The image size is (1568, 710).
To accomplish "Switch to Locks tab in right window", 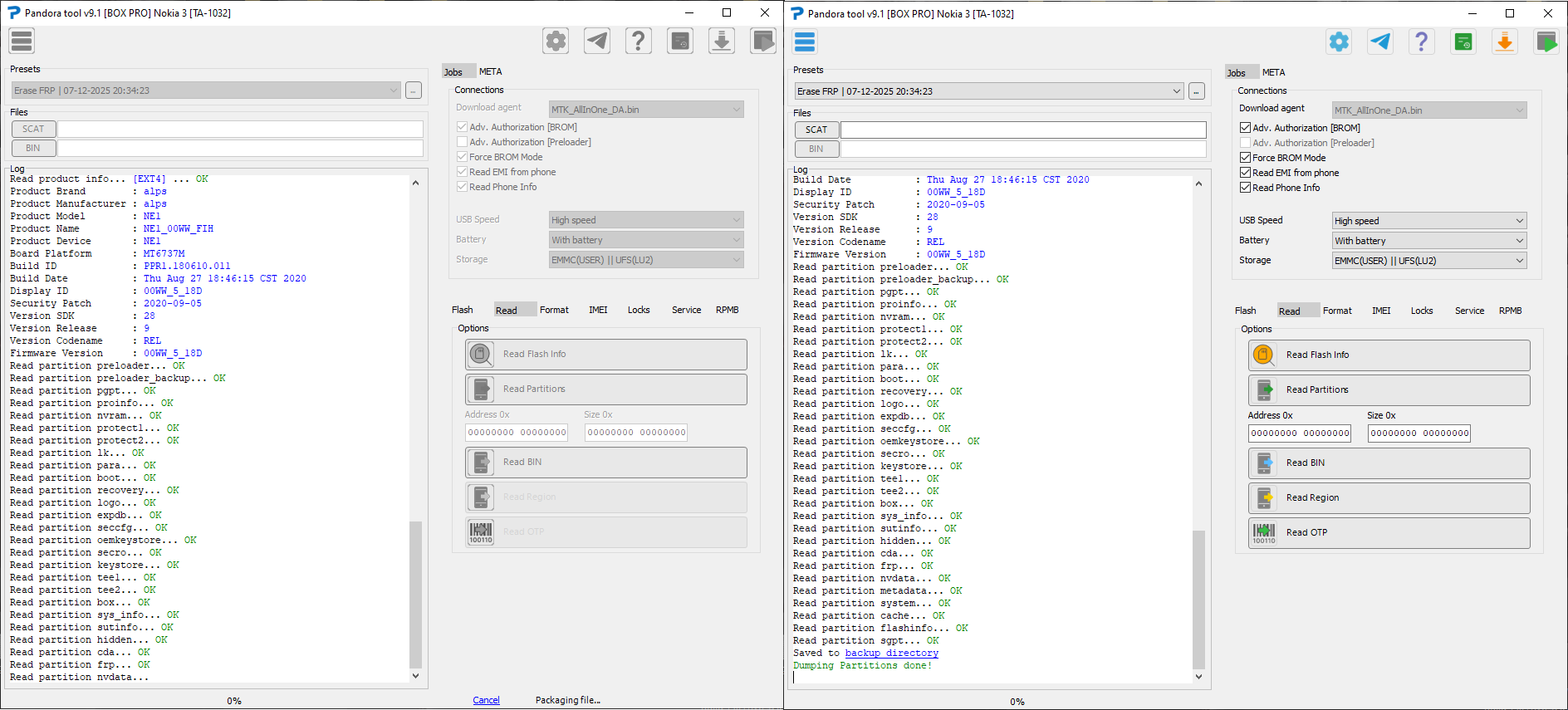I will (x=1422, y=311).
